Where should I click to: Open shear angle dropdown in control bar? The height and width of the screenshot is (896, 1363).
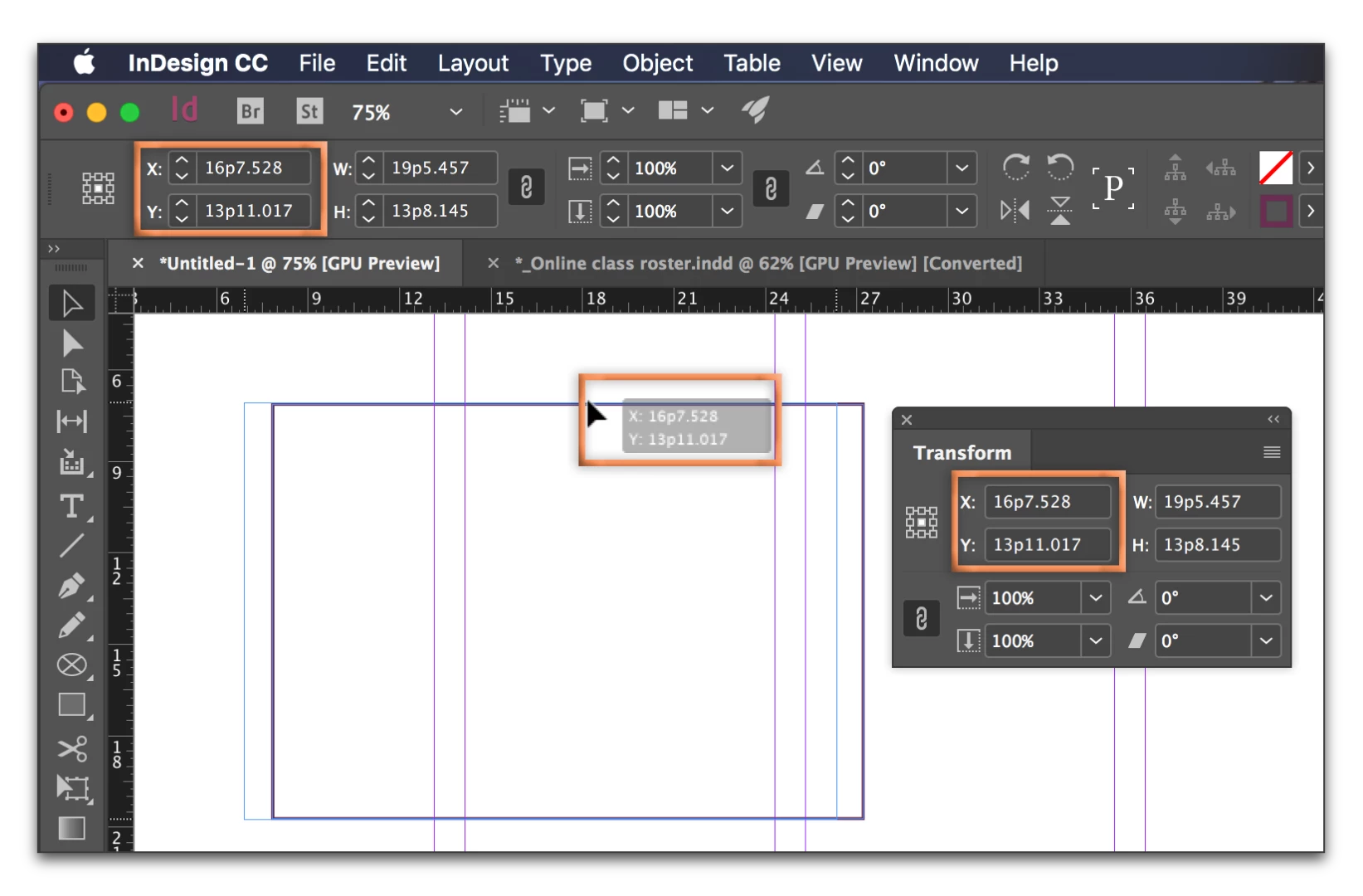click(961, 212)
